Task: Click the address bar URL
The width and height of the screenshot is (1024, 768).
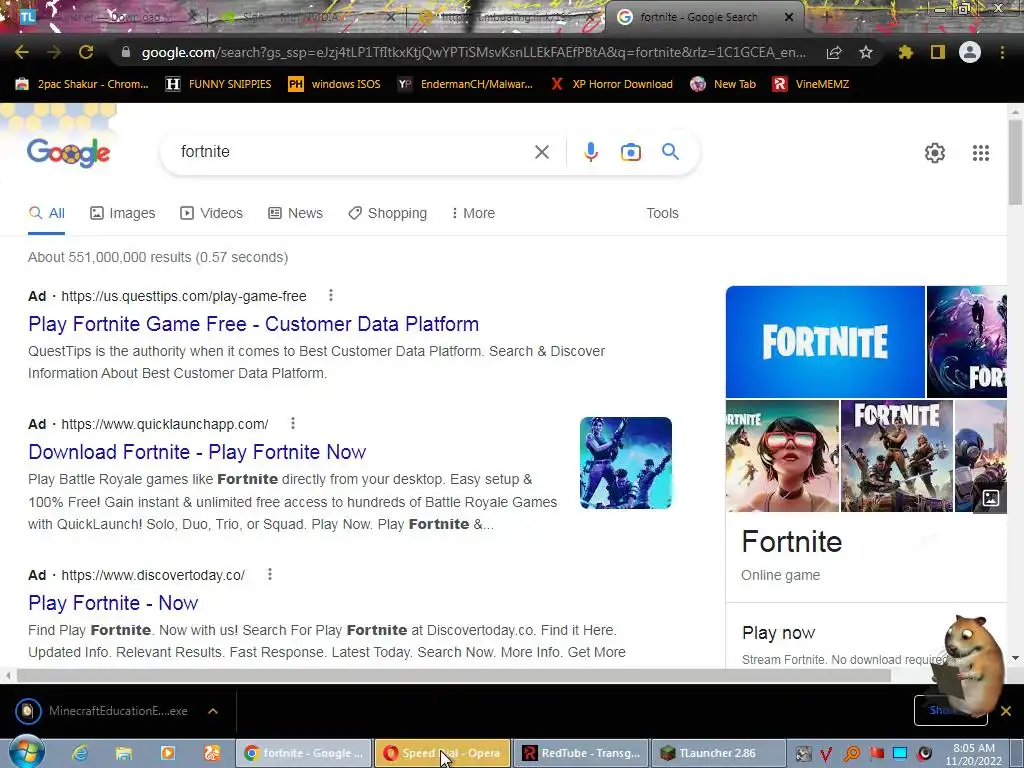Action: (x=473, y=52)
